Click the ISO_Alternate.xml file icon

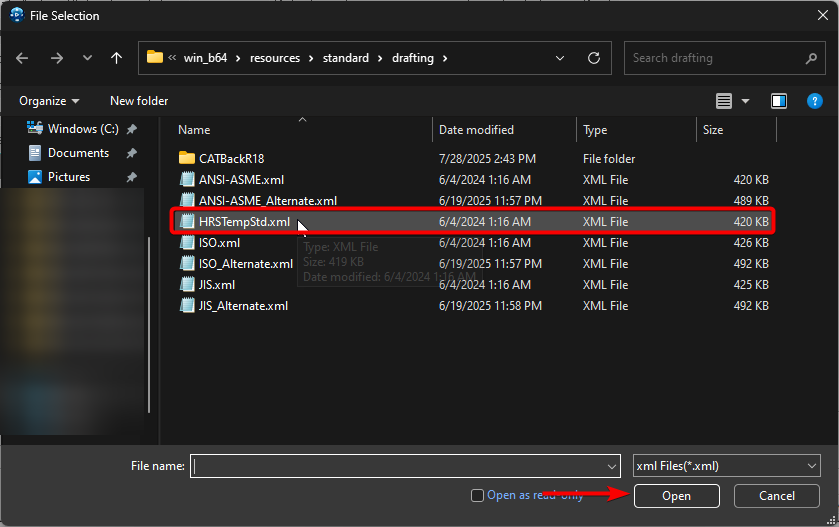pyautogui.click(x=187, y=263)
